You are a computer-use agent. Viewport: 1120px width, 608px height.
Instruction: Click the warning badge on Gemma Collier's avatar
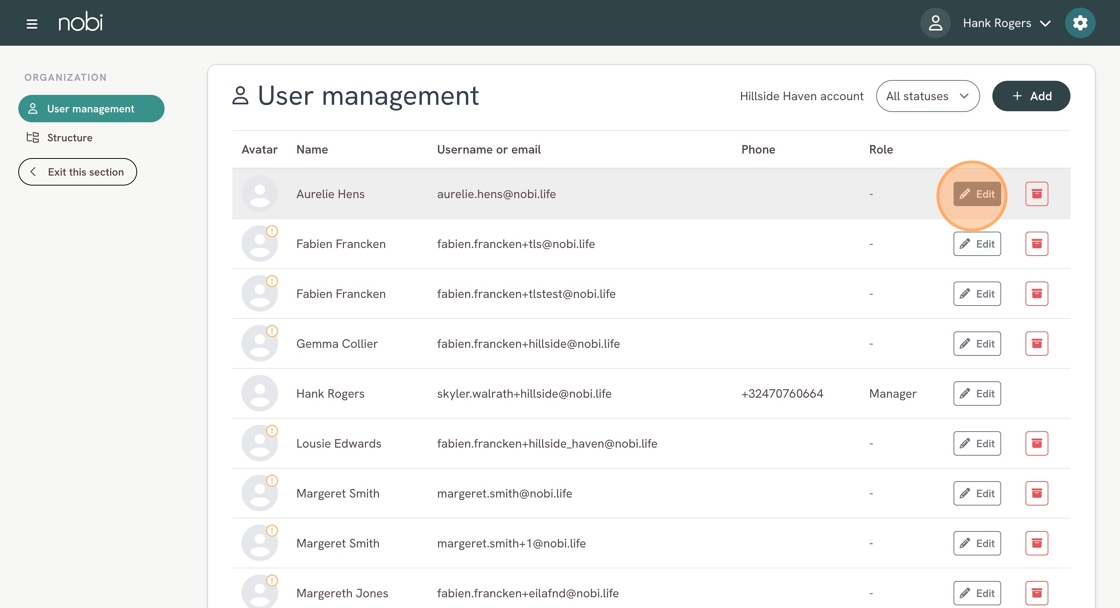(x=272, y=331)
